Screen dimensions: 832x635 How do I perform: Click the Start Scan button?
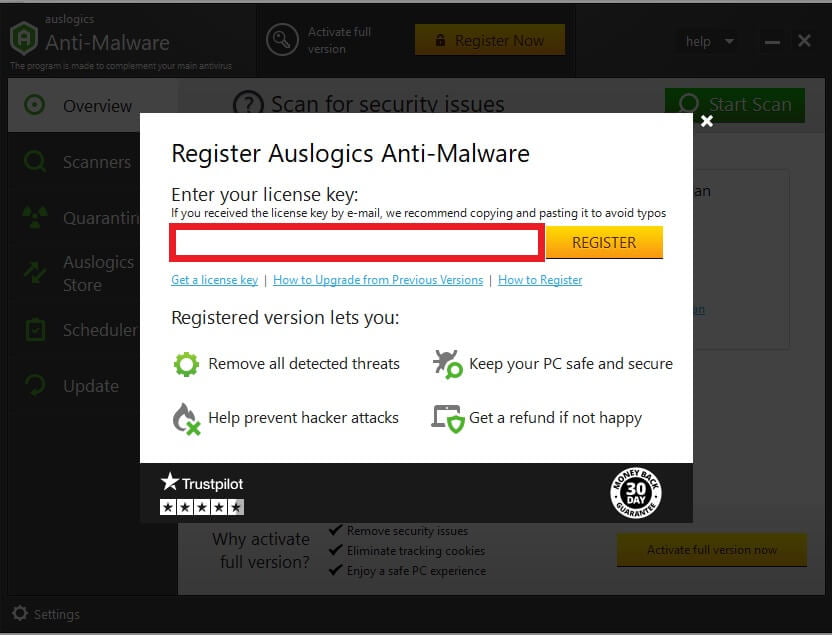[734, 105]
